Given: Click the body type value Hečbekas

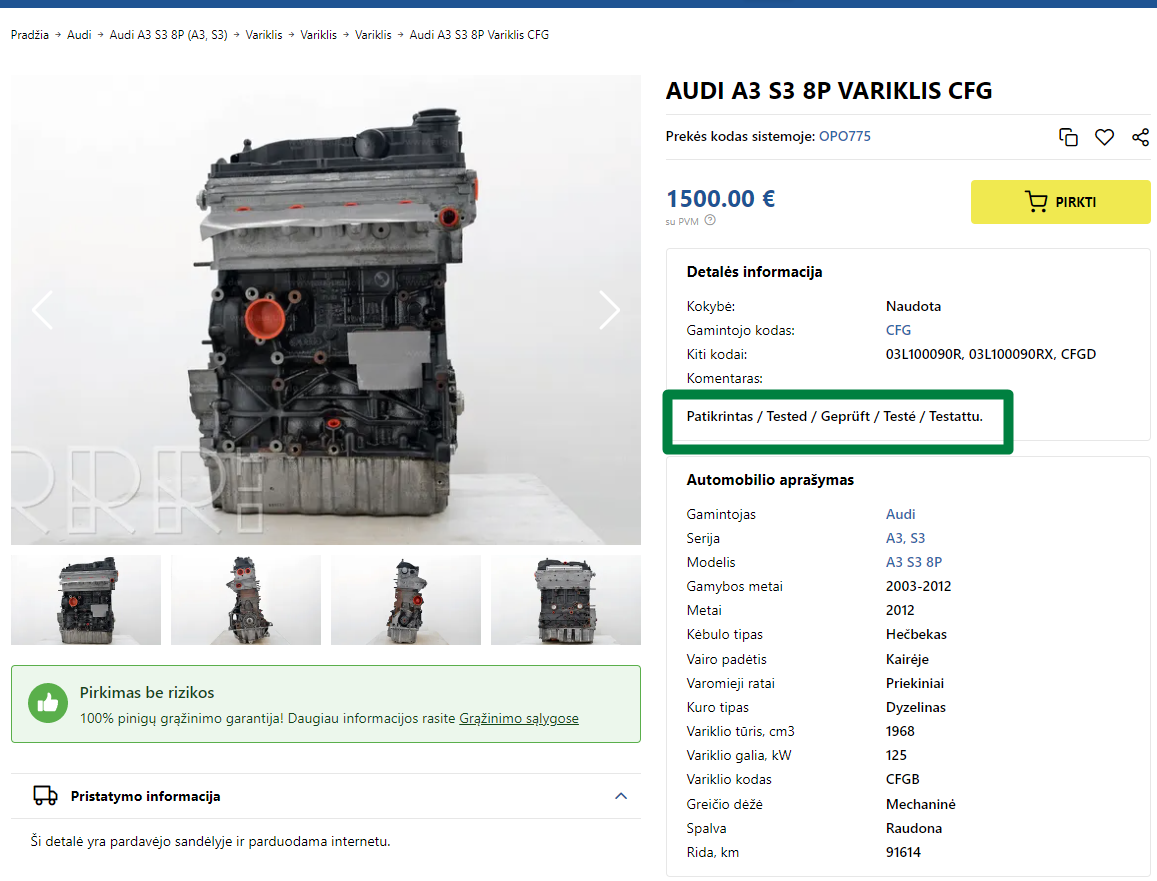Looking at the screenshot, I should click(916, 635).
